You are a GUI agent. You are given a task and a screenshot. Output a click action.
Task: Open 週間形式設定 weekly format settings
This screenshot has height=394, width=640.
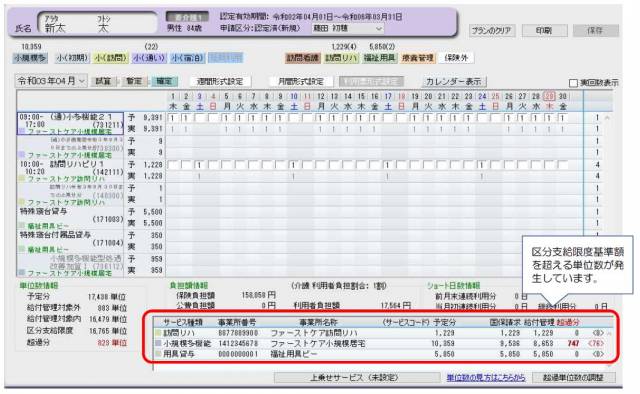(x=220, y=82)
